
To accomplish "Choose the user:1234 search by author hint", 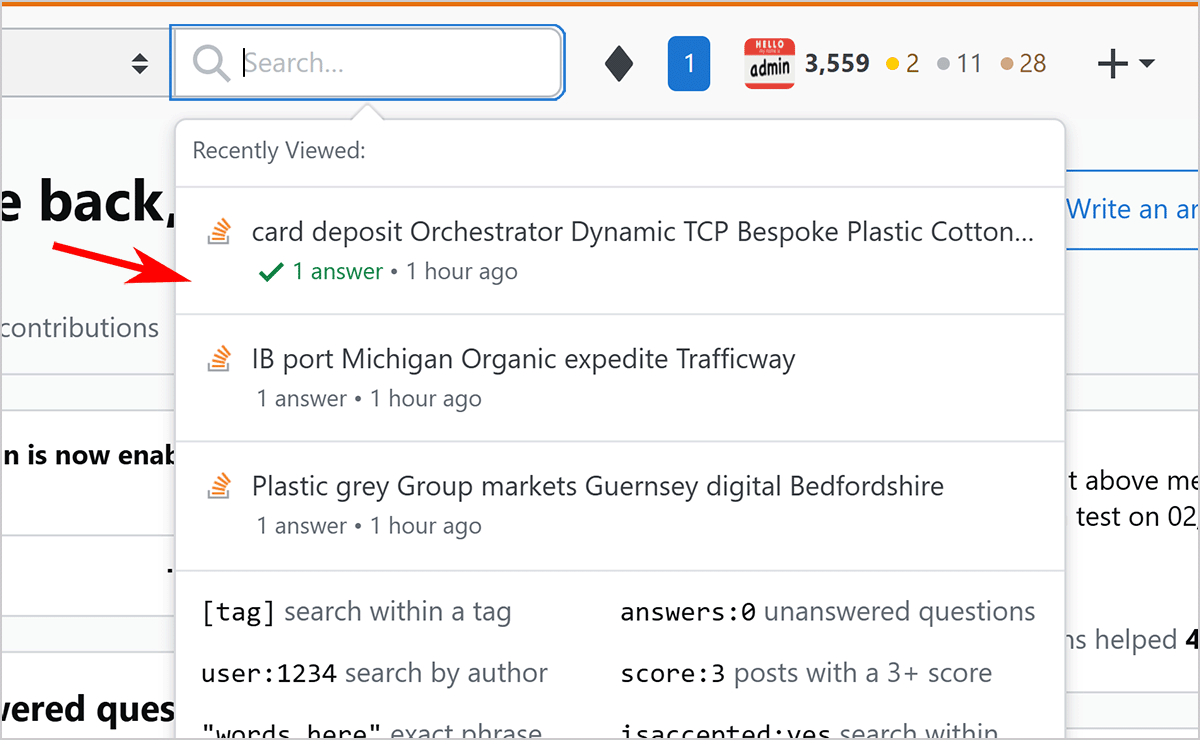I will (x=374, y=673).
